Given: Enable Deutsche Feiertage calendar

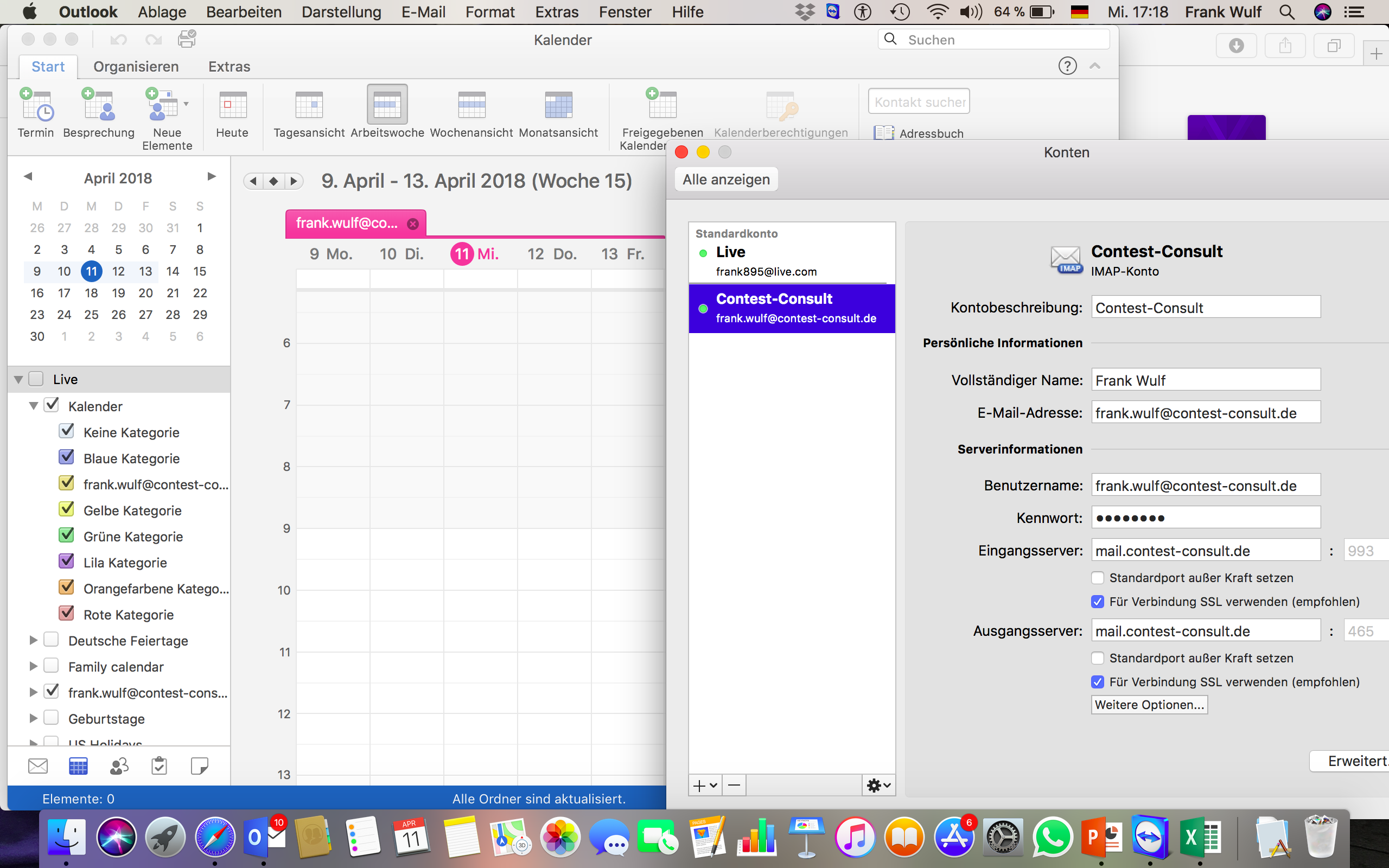Looking at the screenshot, I should pyautogui.click(x=52, y=640).
